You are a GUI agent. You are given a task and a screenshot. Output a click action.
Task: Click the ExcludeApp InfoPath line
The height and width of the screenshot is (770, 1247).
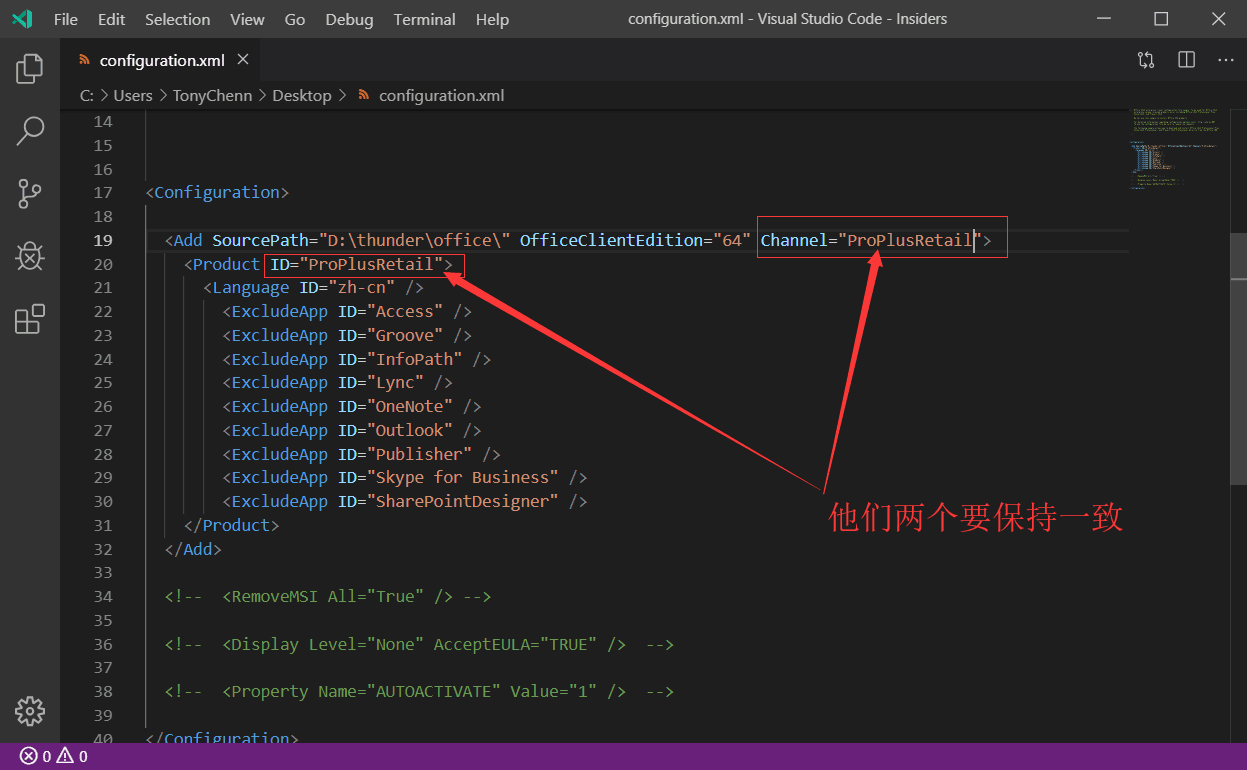point(357,360)
